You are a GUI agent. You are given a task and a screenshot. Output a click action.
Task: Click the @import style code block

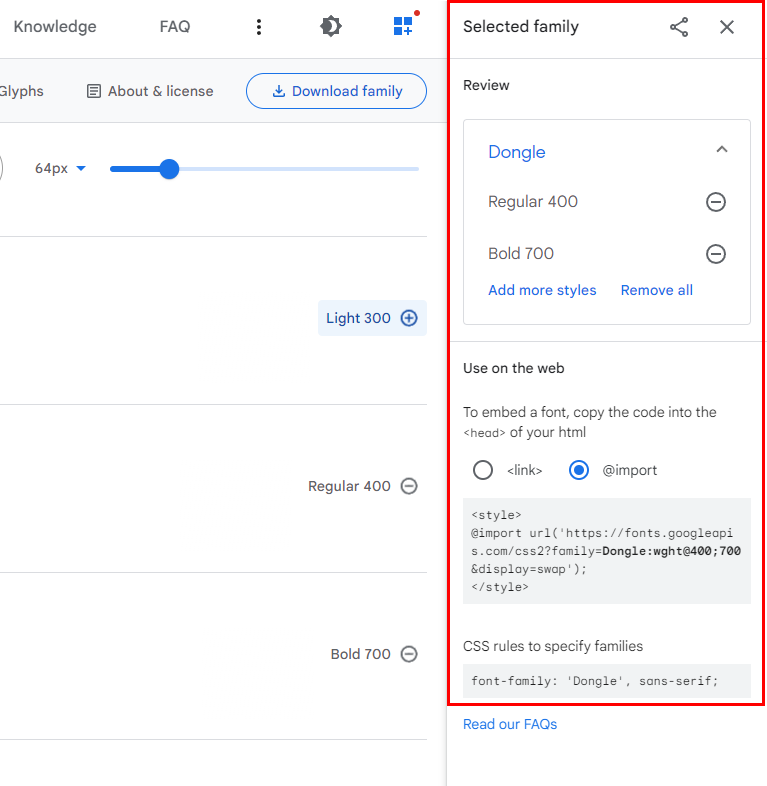coord(607,551)
